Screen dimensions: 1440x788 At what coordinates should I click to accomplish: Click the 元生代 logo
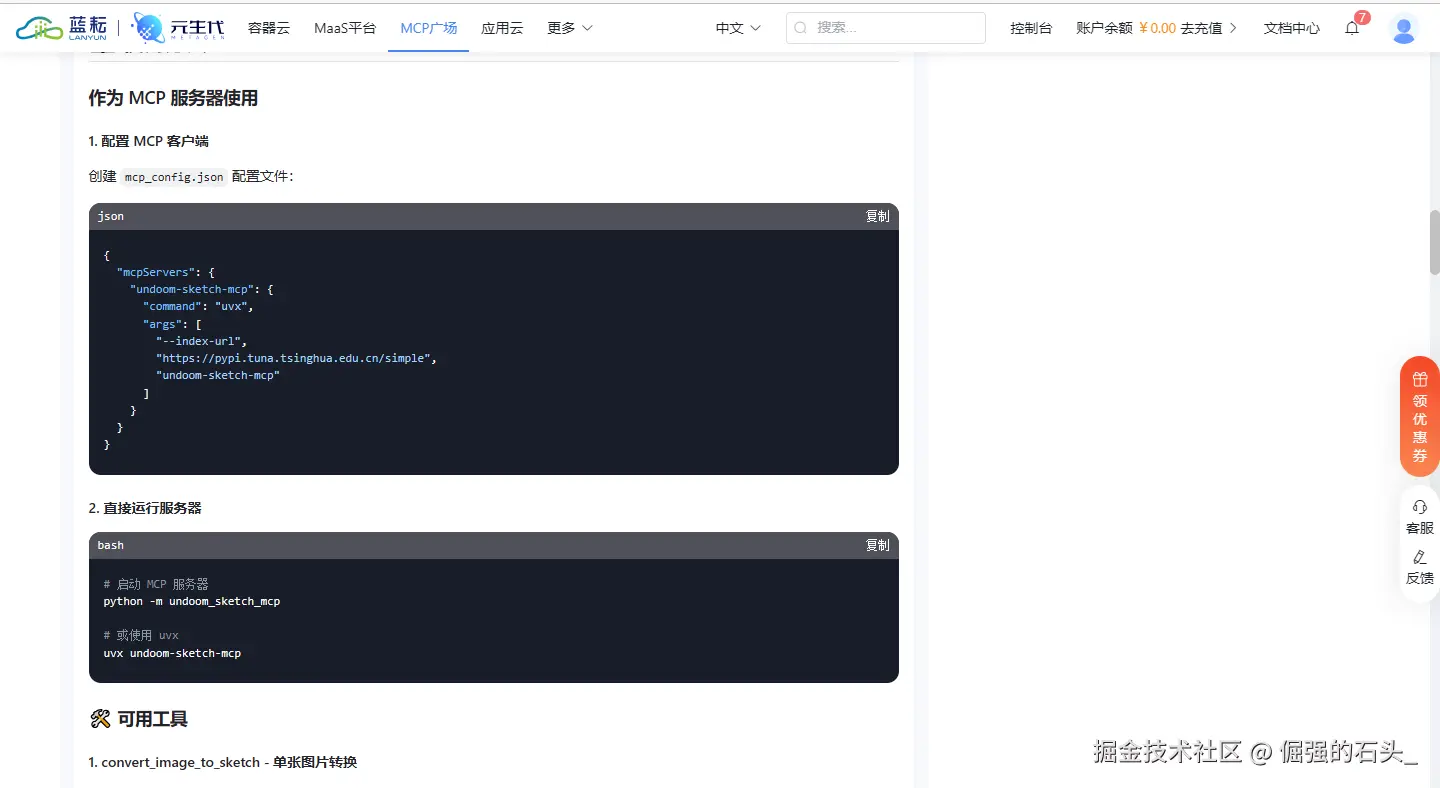click(176, 27)
